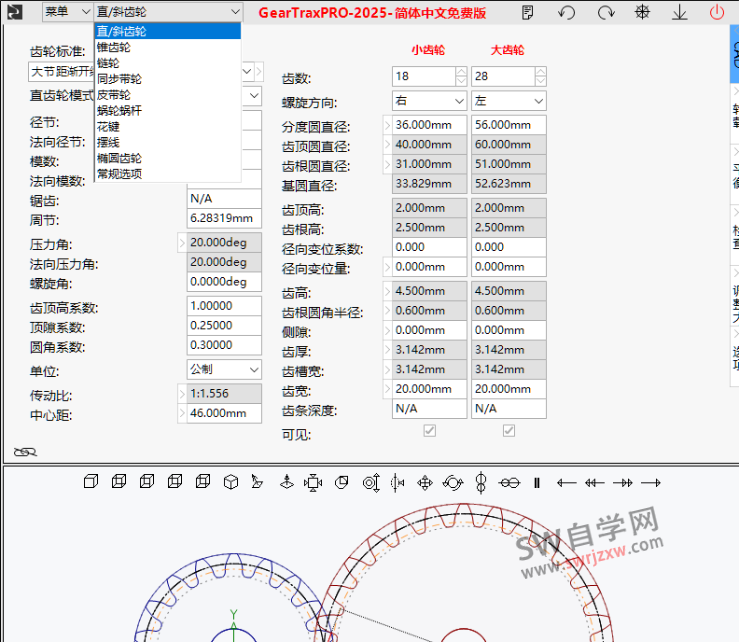Expand the arrow beside 传动比 field
This screenshot has width=739, height=642.
tap(182, 394)
